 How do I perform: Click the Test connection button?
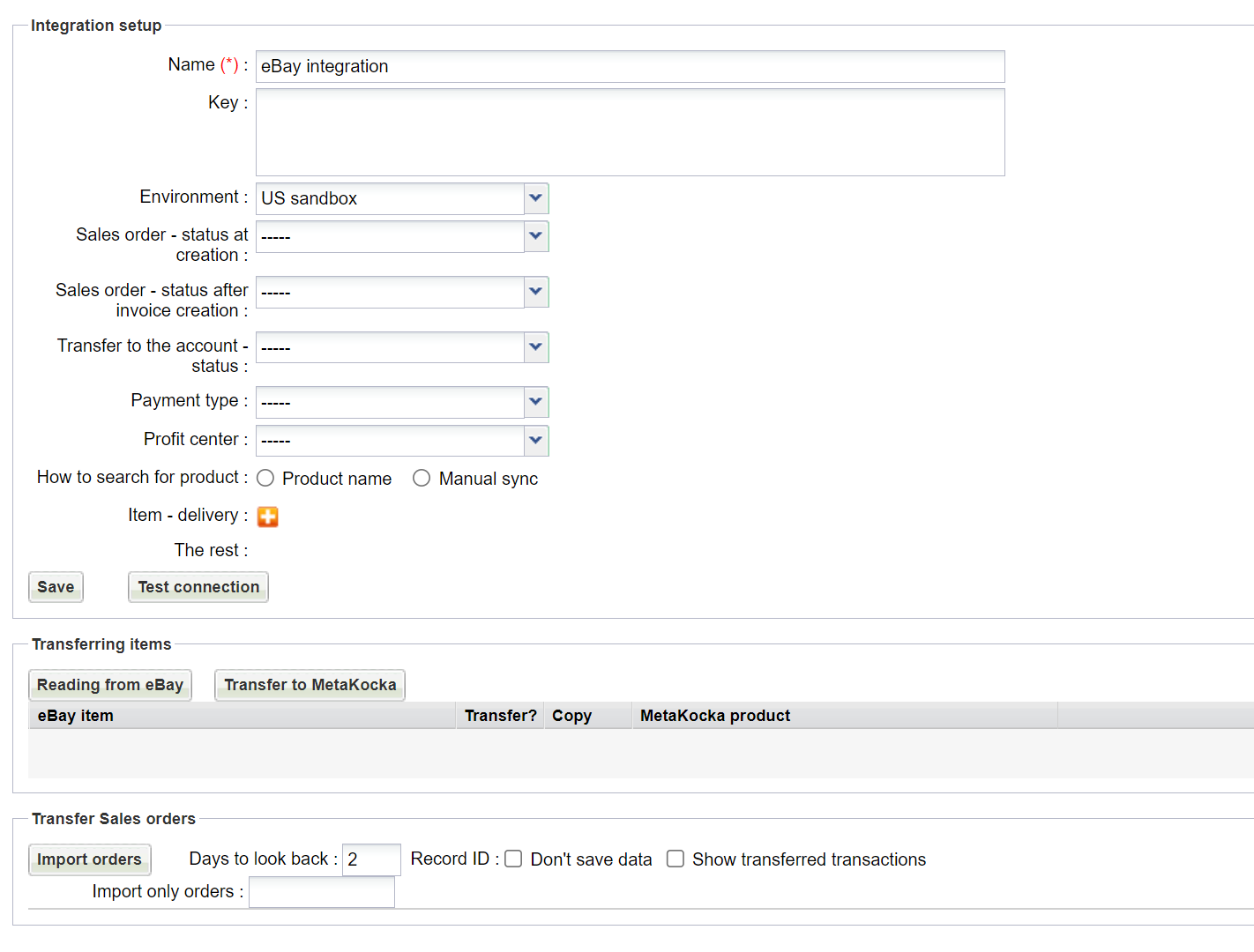[x=198, y=587]
